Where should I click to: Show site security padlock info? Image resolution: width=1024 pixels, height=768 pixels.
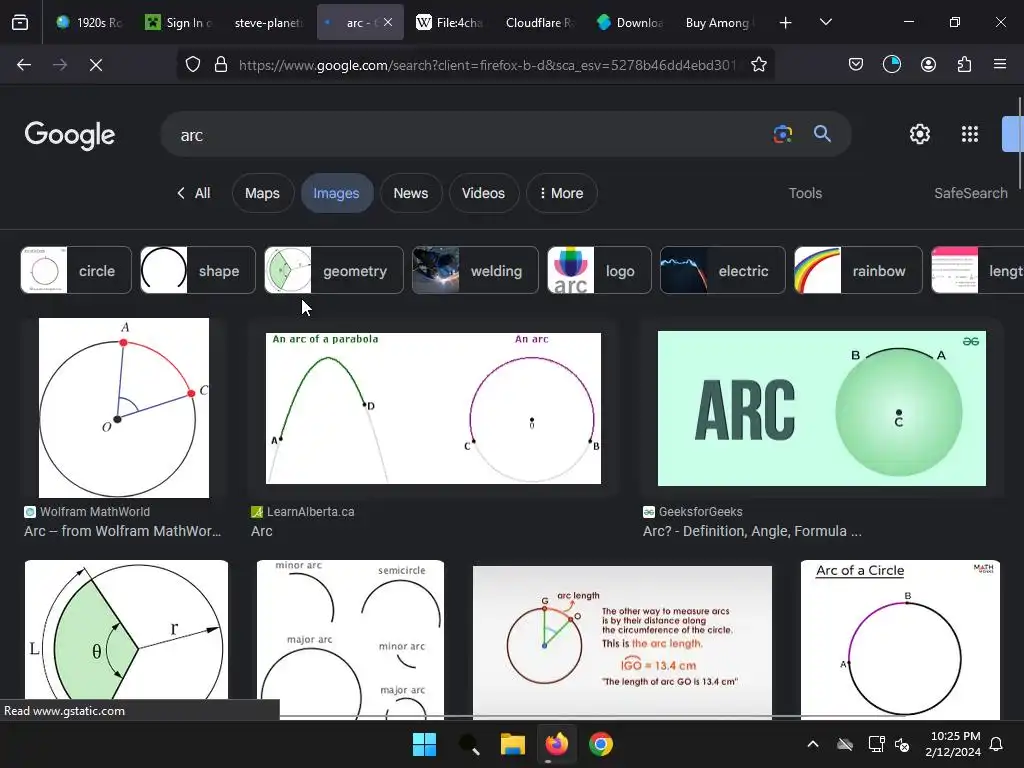pyautogui.click(x=221, y=65)
